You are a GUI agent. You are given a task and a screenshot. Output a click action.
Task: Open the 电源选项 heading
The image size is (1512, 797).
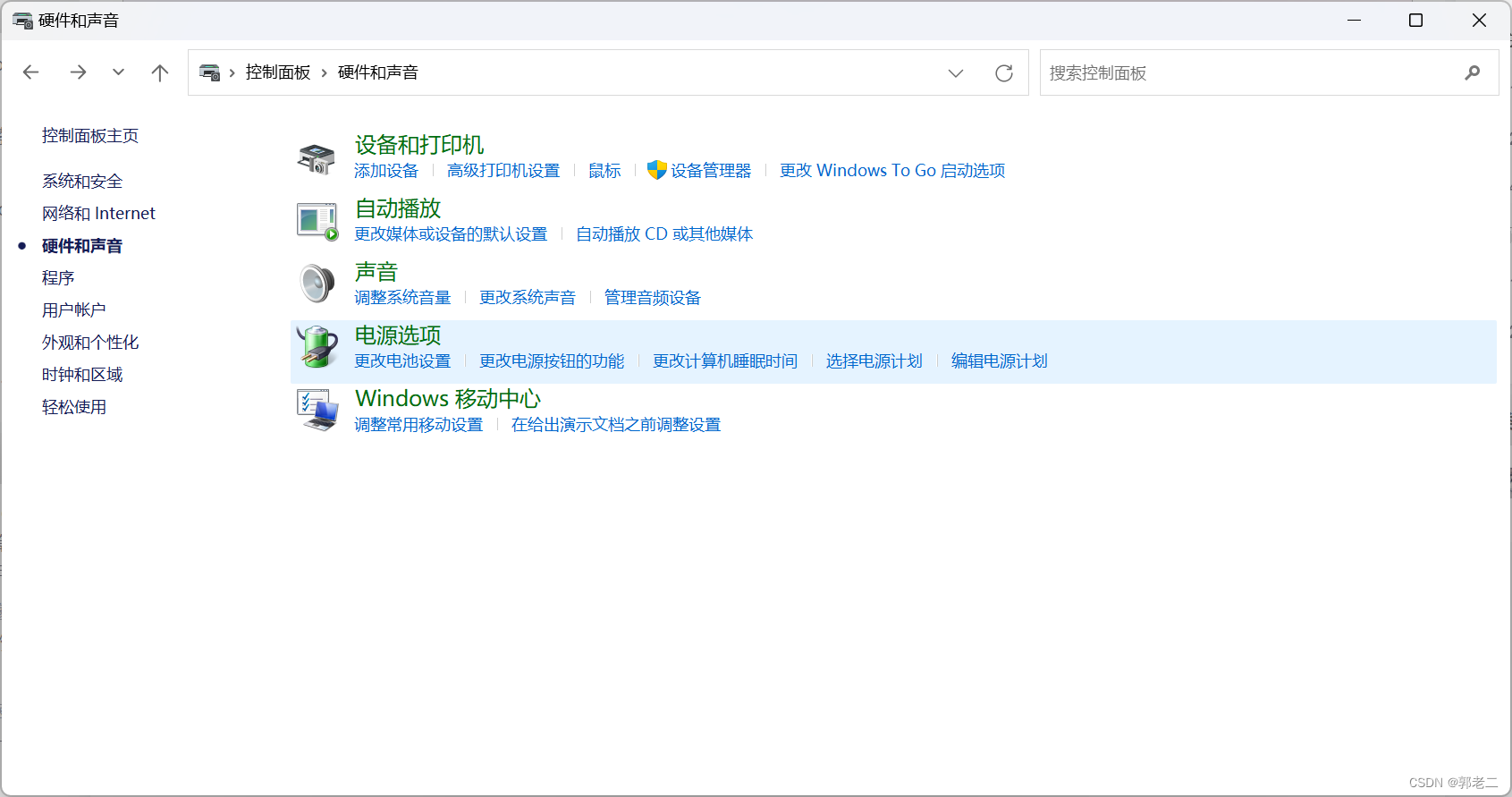coord(398,335)
